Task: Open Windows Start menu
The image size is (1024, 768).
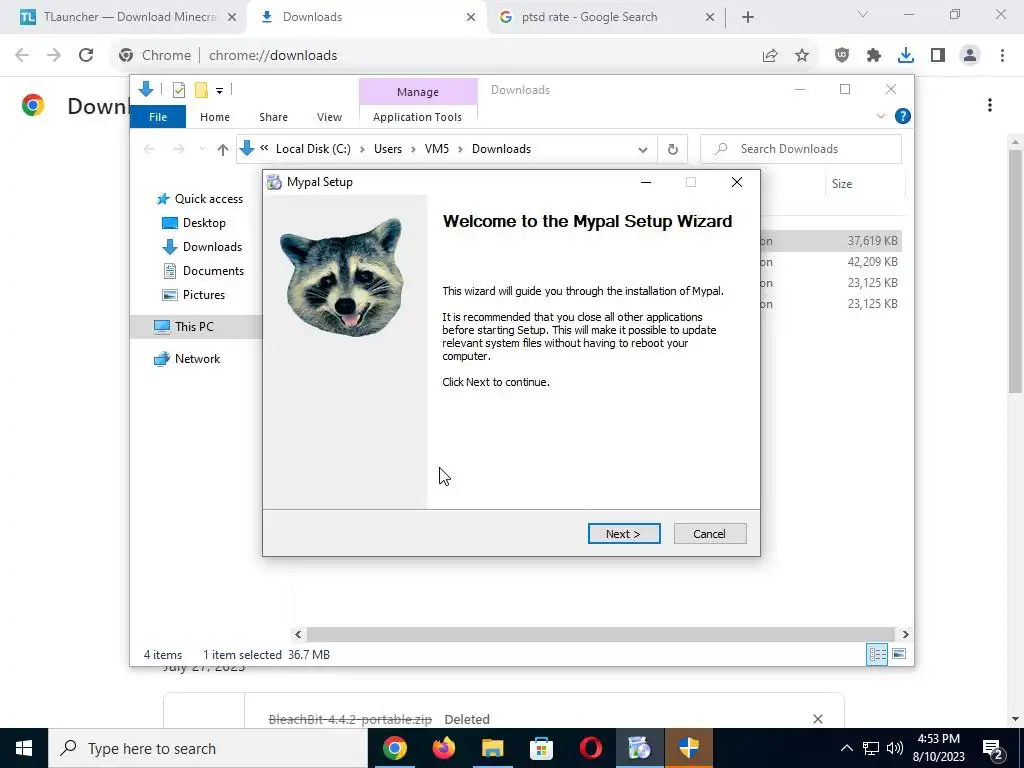Action: [x=24, y=748]
